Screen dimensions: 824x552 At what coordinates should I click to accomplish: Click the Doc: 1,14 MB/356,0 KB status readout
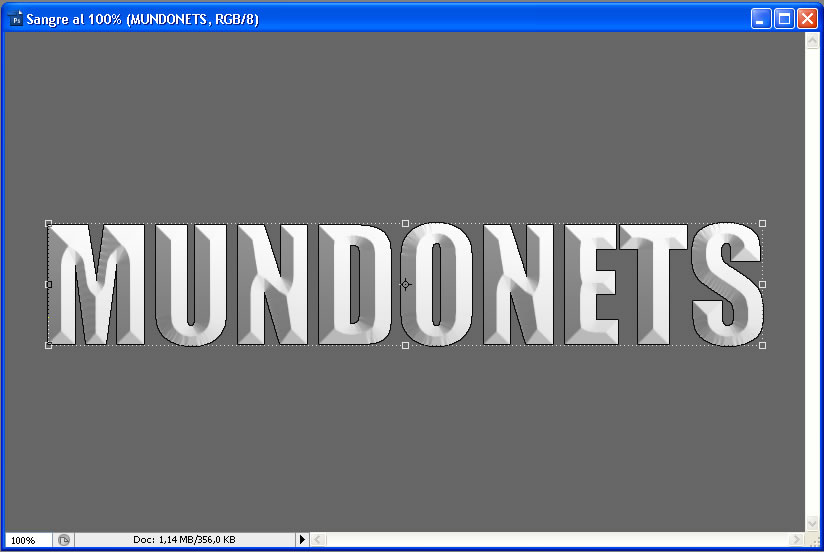pos(184,539)
